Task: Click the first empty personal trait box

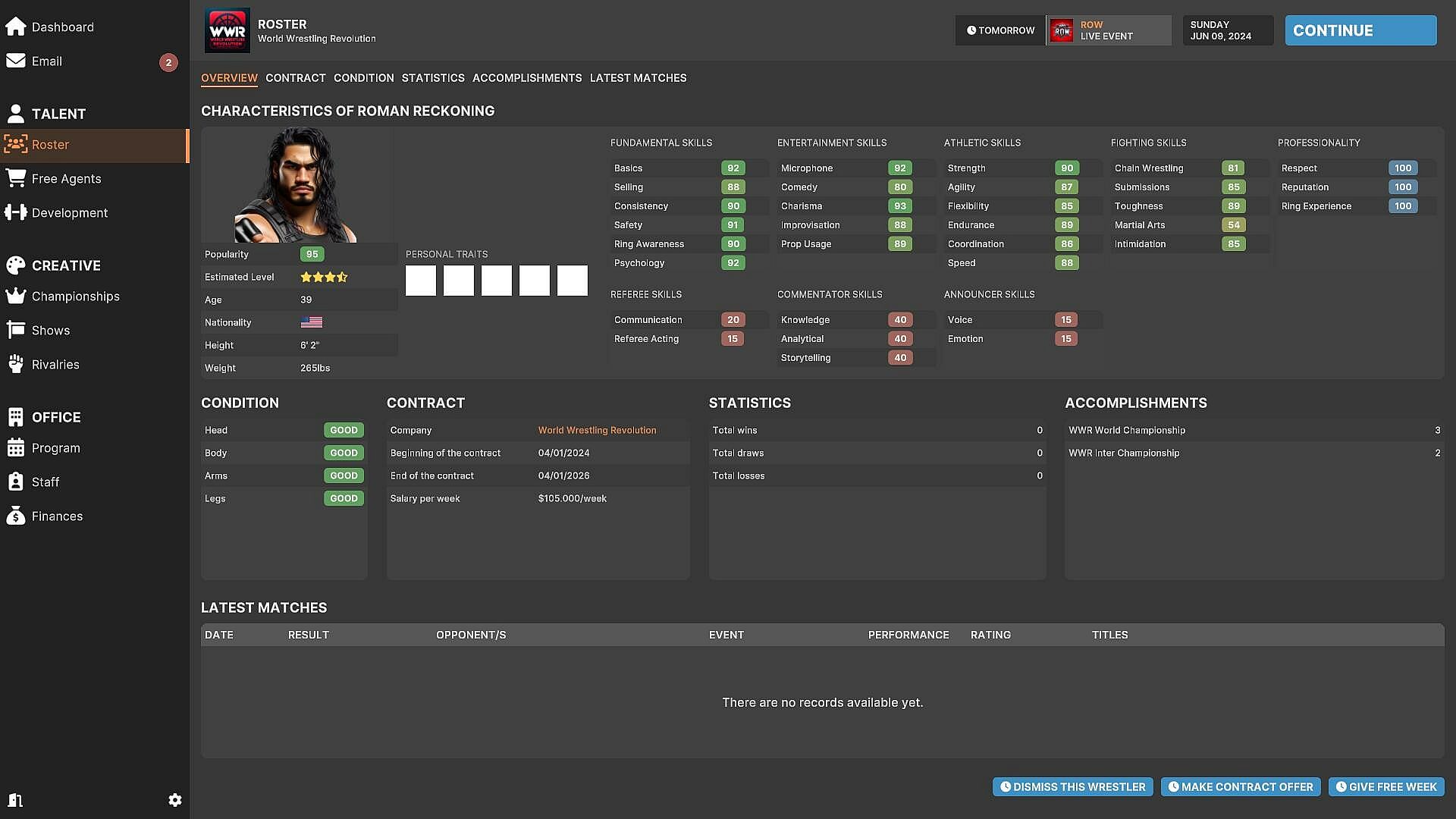Action: point(421,281)
